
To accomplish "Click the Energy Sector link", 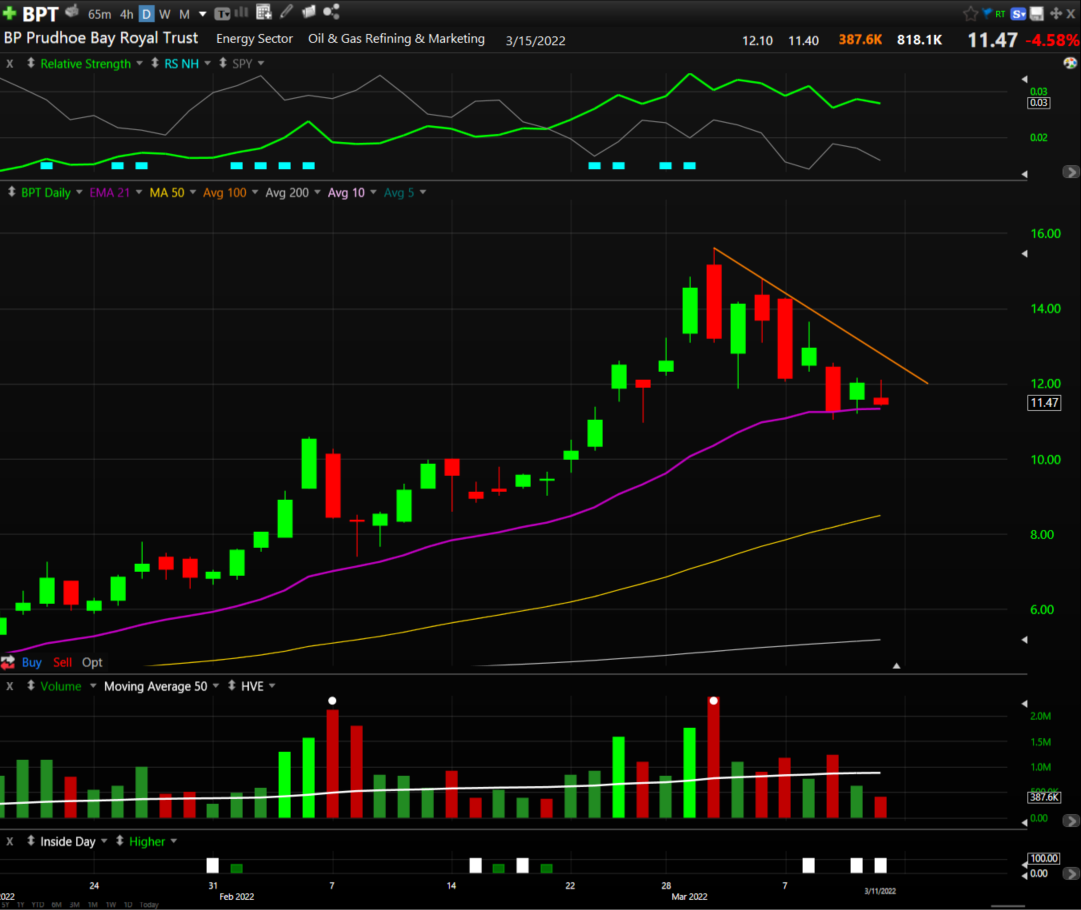I will click(254, 39).
